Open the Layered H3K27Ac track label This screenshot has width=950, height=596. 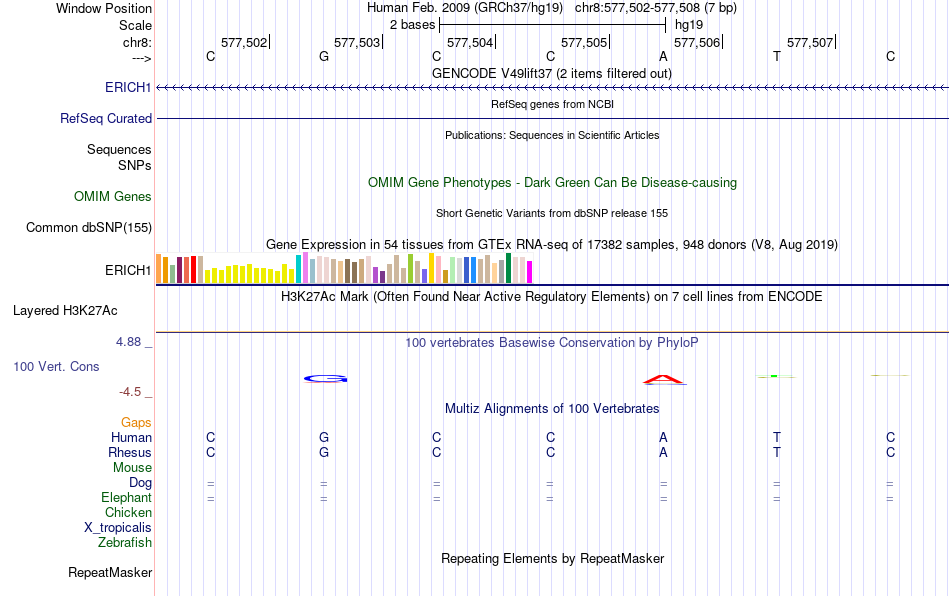point(65,311)
